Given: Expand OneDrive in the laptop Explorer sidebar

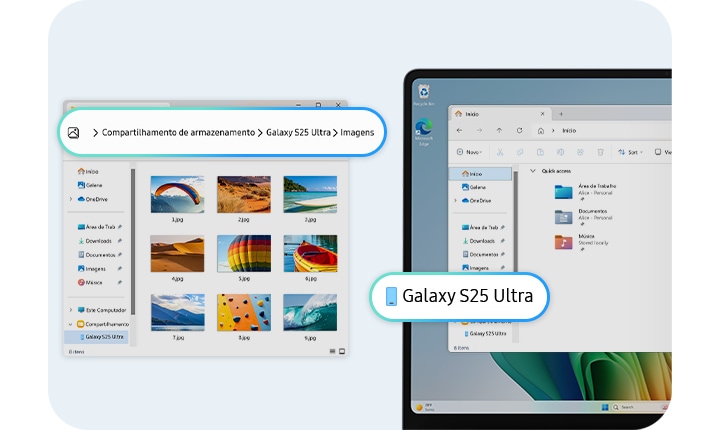Looking at the screenshot, I should (x=455, y=201).
